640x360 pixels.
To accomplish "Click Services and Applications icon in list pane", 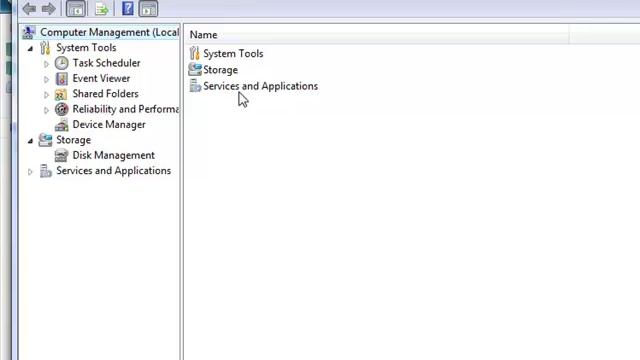I will pos(195,86).
